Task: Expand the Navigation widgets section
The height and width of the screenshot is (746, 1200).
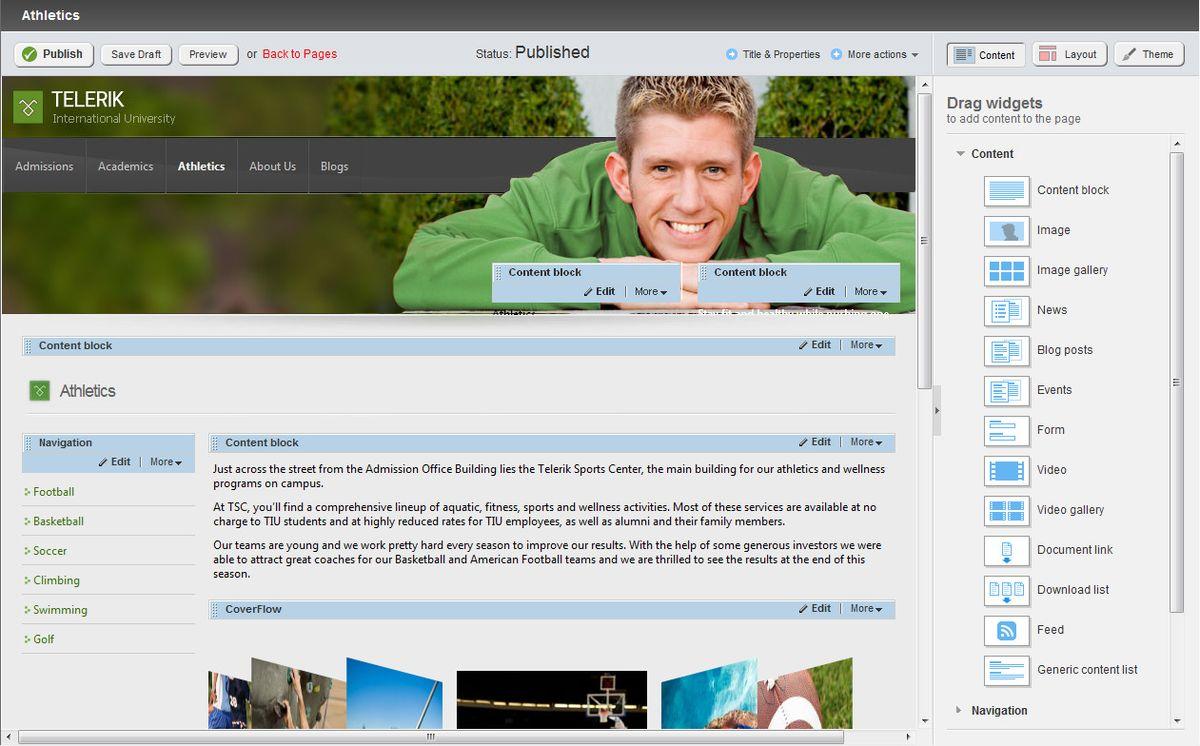Action: [x=960, y=711]
